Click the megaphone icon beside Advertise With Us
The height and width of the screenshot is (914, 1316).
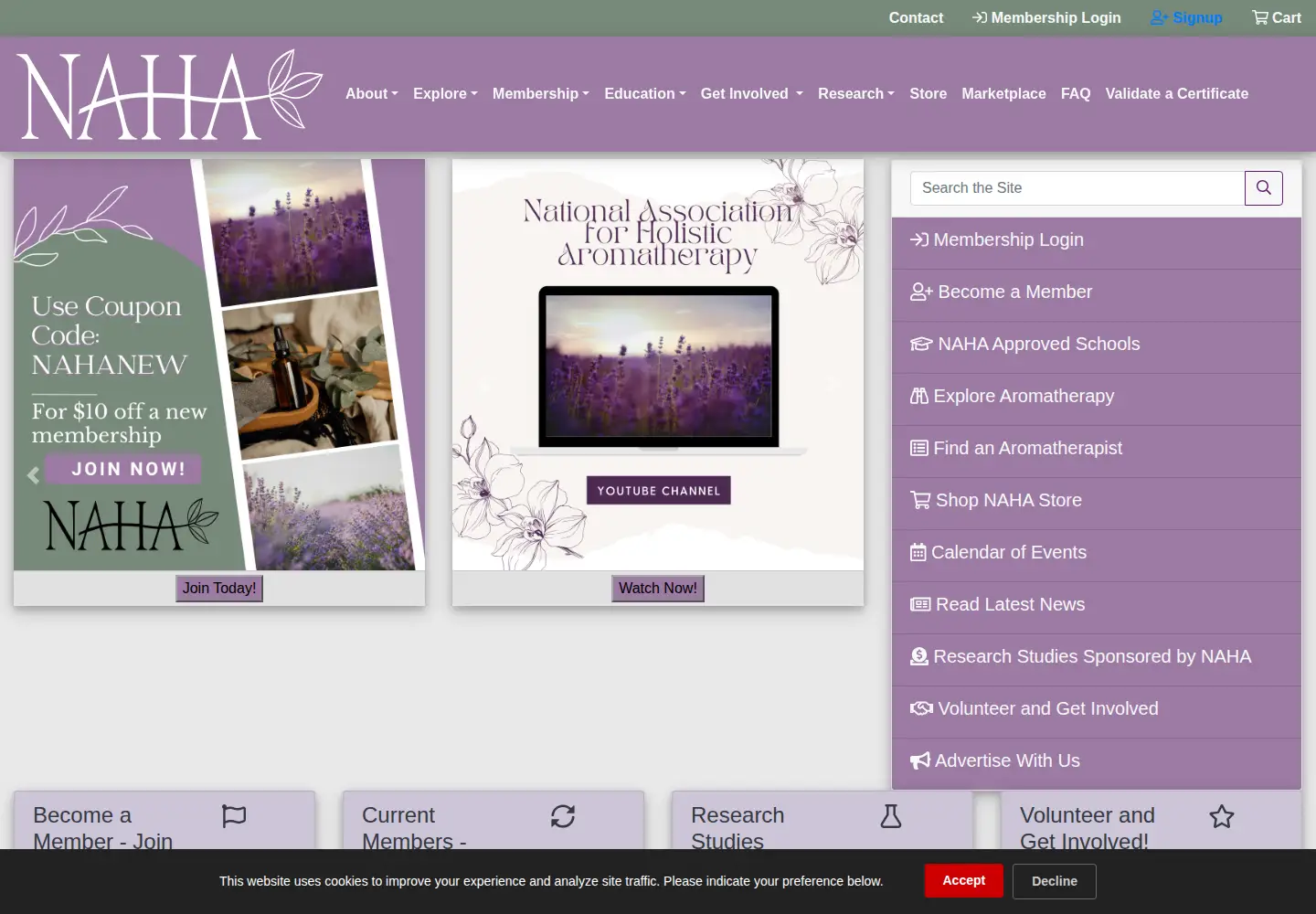point(920,761)
